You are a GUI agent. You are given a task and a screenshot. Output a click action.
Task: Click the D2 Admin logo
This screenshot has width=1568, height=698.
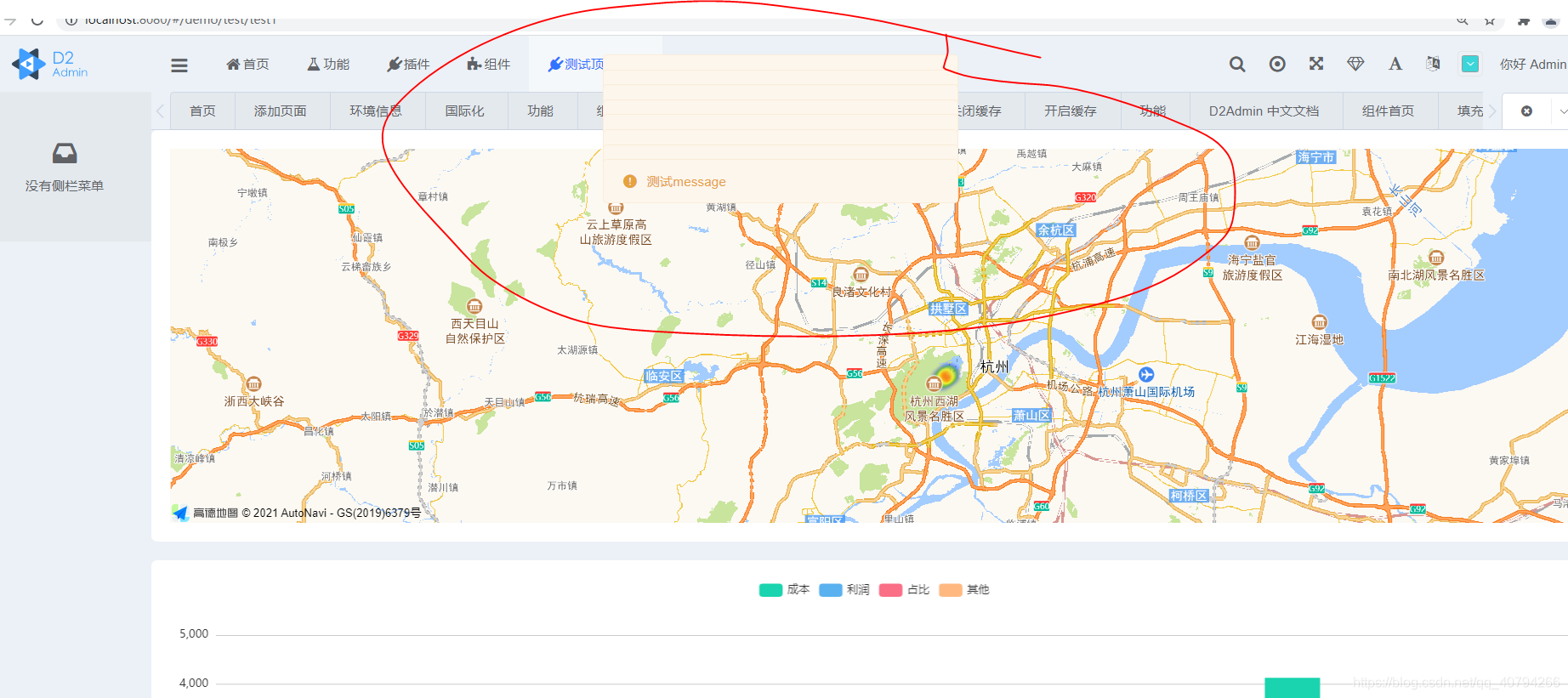50,65
